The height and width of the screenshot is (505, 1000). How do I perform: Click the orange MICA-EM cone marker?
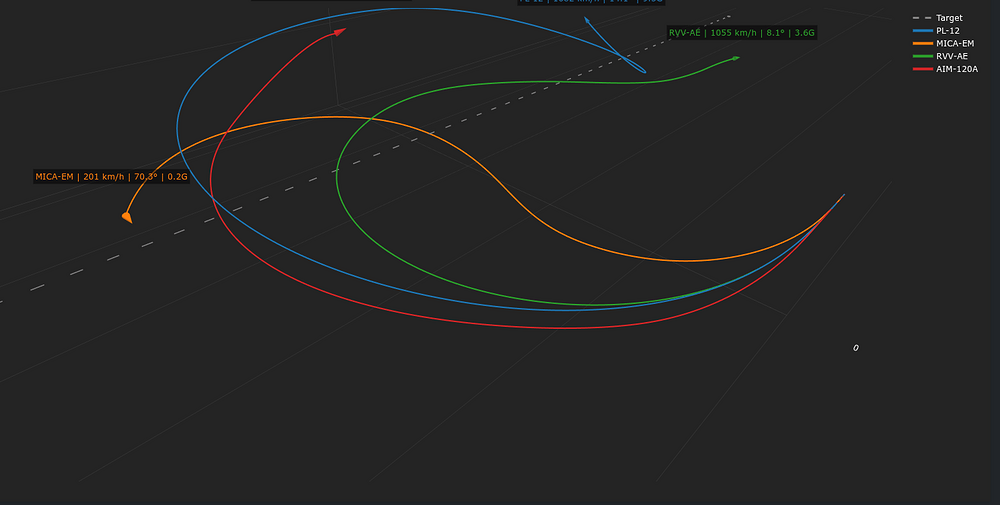128,217
